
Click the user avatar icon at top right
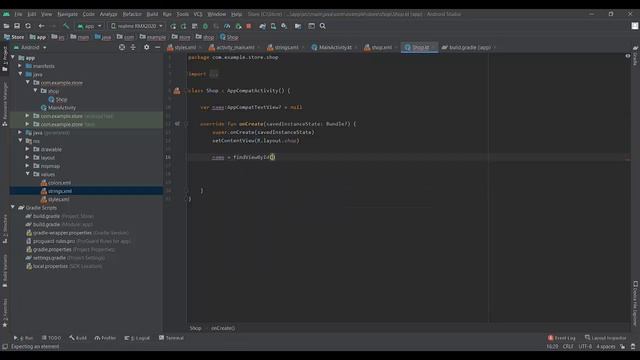point(635,26)
